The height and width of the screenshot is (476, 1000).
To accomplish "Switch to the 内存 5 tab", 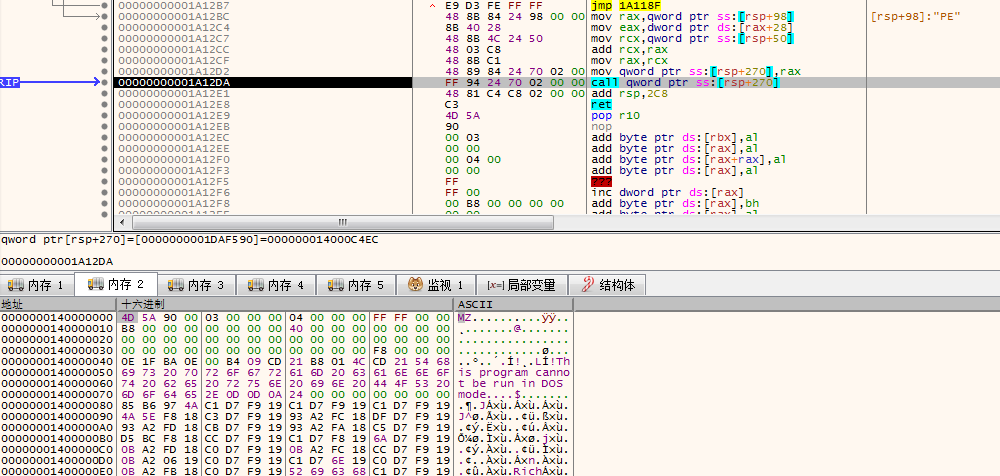I will [x=356, y=285].
